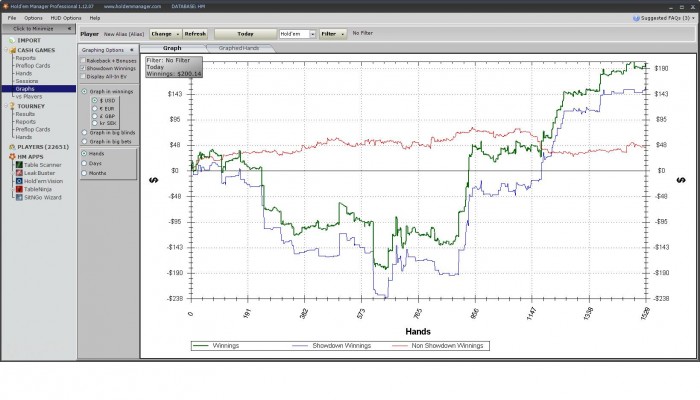Image resolution: width=700 pixels, height=400 pixels.
Task: Open Tourney Hands
Action: click(24, 137)
